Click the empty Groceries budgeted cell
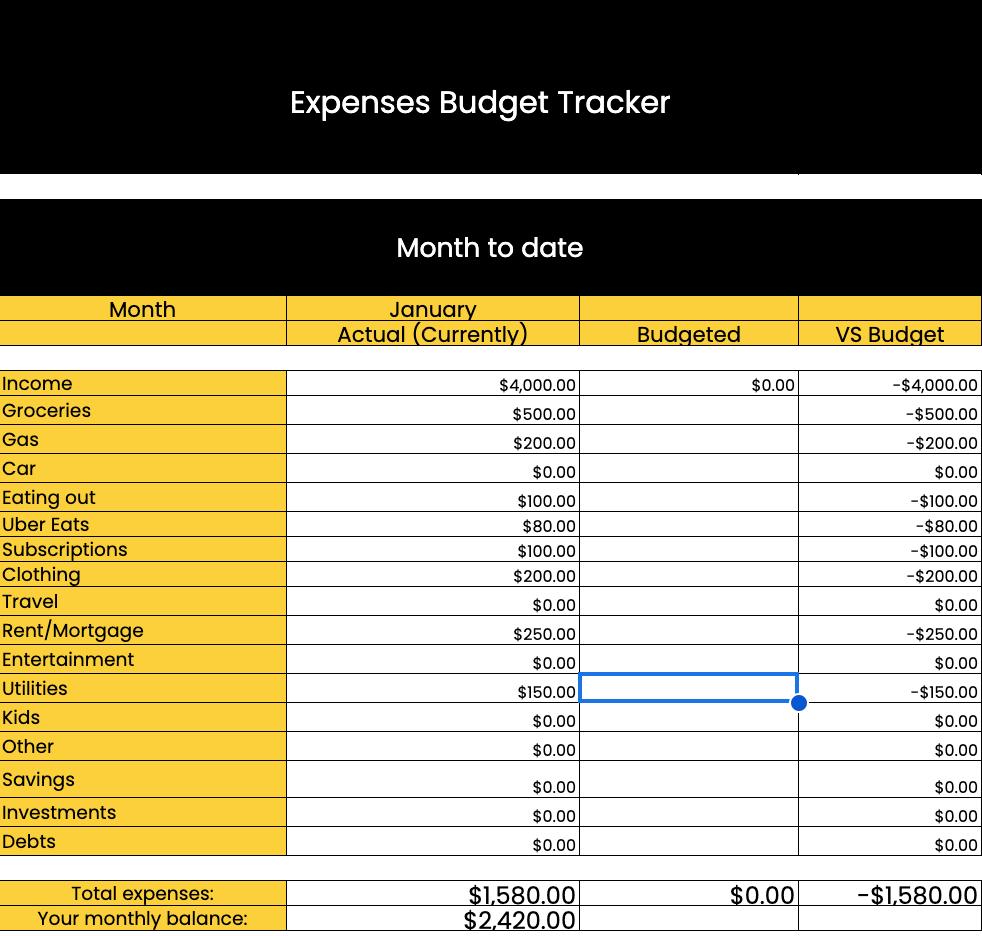This screenshot has width=982, height=936. tap(689, 410)
